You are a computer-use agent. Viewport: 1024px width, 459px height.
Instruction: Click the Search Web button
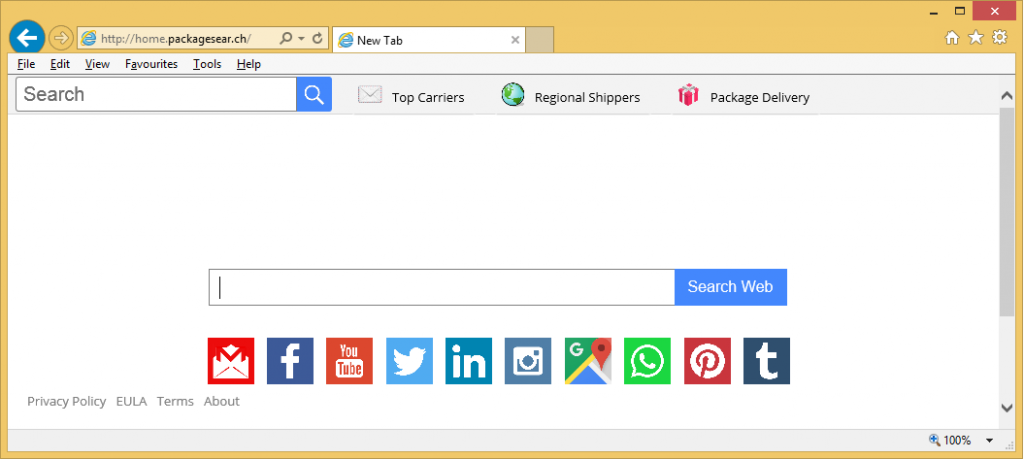[730, 287]
